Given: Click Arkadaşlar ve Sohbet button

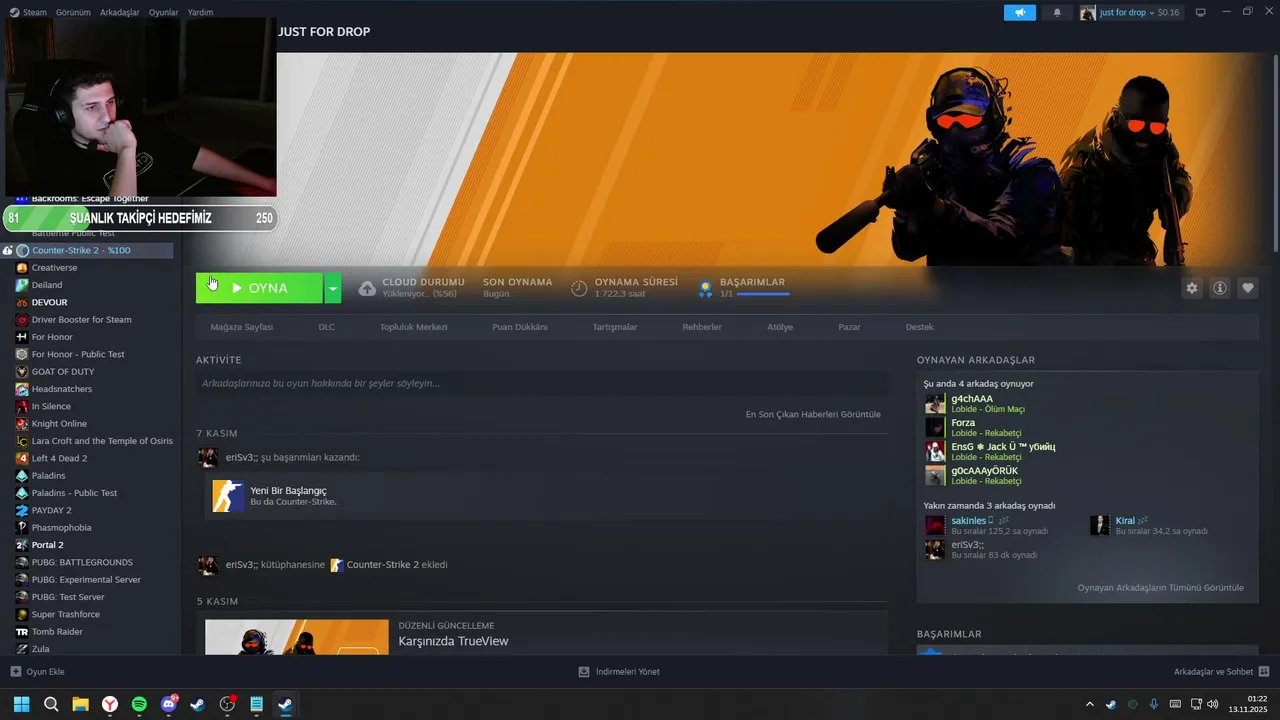Looking at the screenshot, I should click(1213, 672).
